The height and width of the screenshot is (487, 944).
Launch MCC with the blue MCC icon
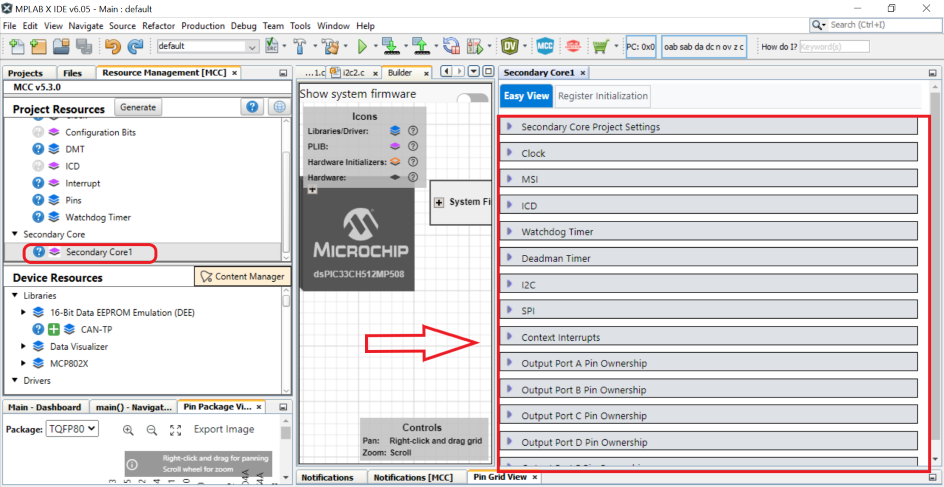pos(545,46)
